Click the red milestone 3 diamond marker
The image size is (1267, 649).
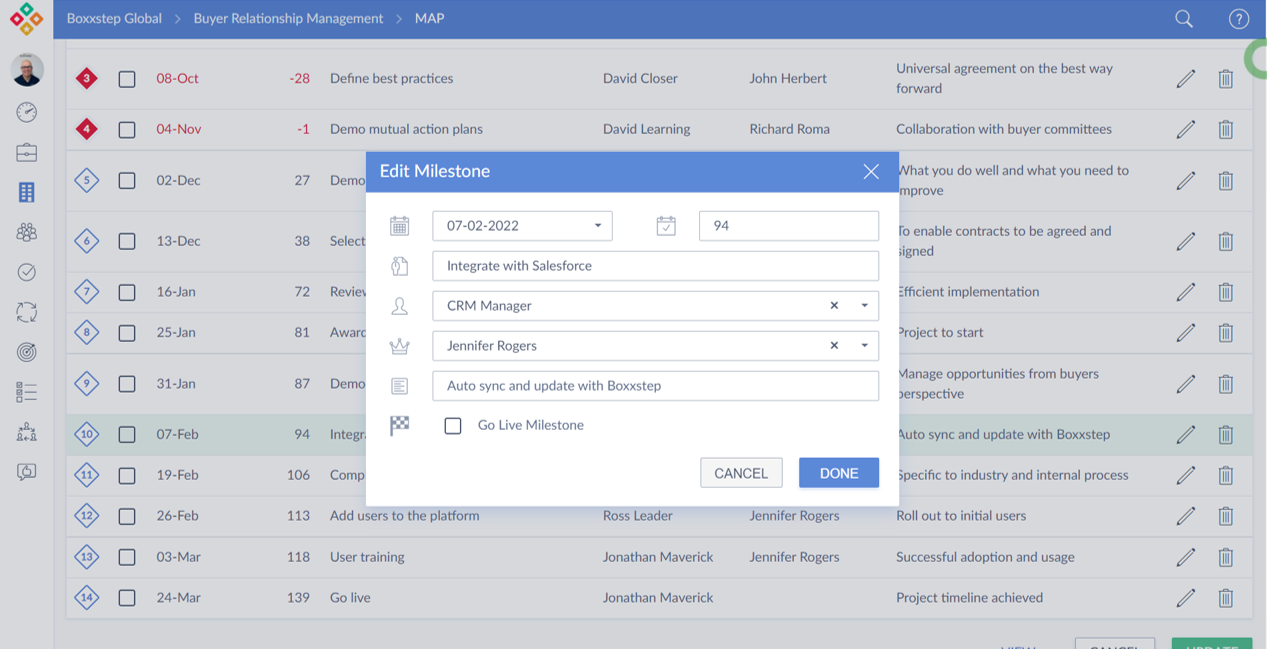click(x=87, y=78)
